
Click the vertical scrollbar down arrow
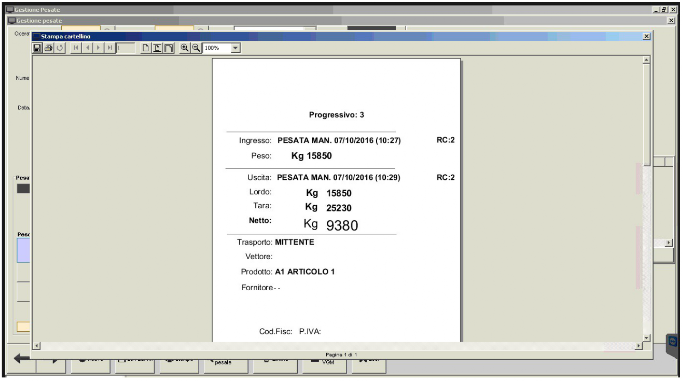pyautogui.click(x=646, y=338)
